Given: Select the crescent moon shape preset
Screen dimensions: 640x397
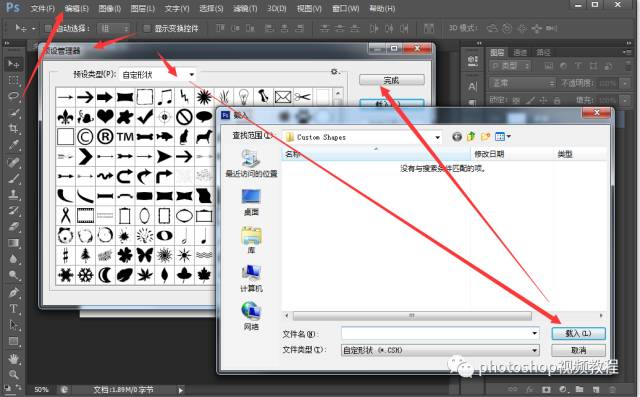Looking at the screenshot, I should (x=105, y=275).
